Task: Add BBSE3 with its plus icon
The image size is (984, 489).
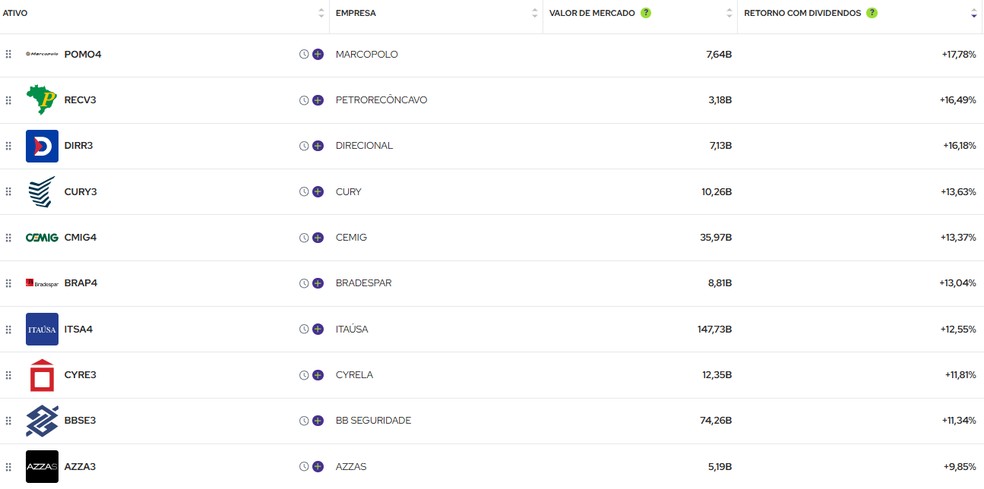Action: pos(318,421)
